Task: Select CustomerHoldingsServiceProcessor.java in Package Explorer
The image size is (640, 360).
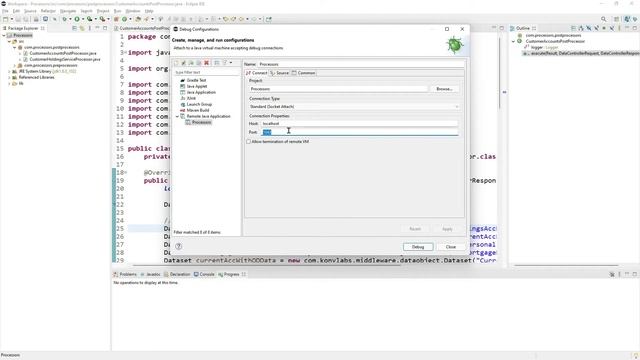Action: [64, 60]
